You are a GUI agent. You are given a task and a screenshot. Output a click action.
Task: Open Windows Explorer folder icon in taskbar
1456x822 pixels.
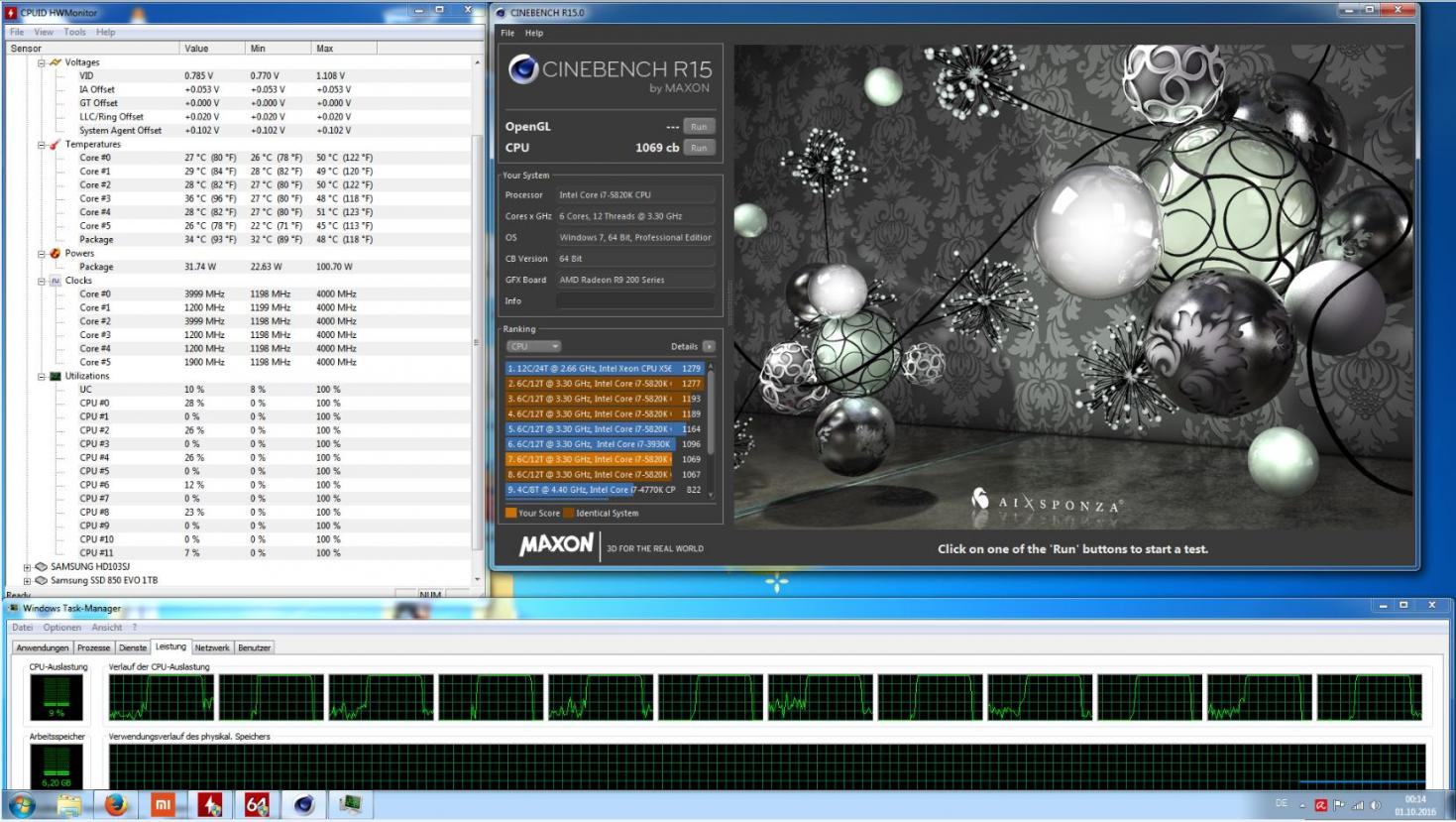click(x=69, y=804)
